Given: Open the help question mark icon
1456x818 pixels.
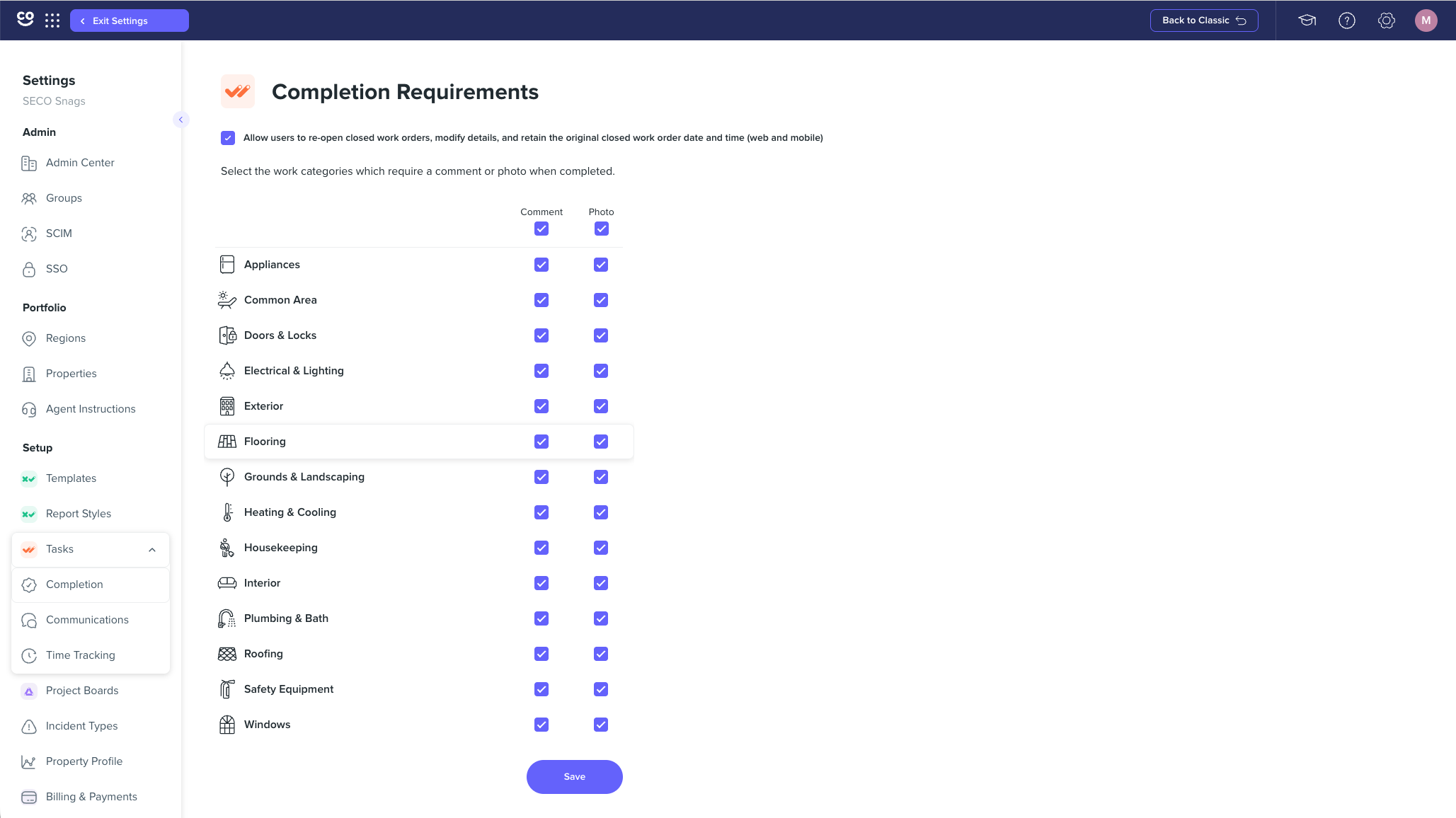Looking at the screenshot, I should tap(1346, 21).
